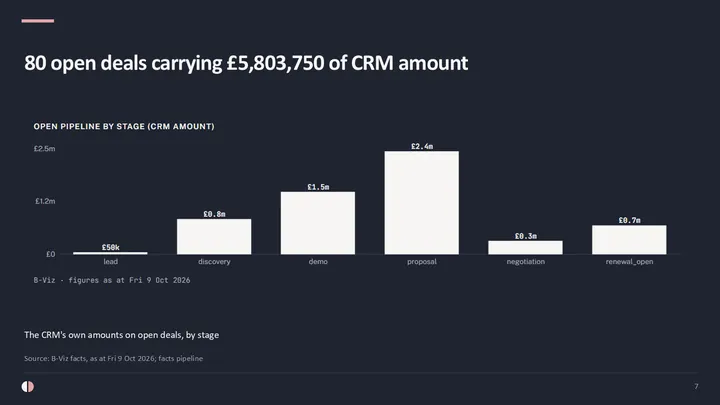Click the slide page number 7
The image size is (720, 405).
coord(696,386)
